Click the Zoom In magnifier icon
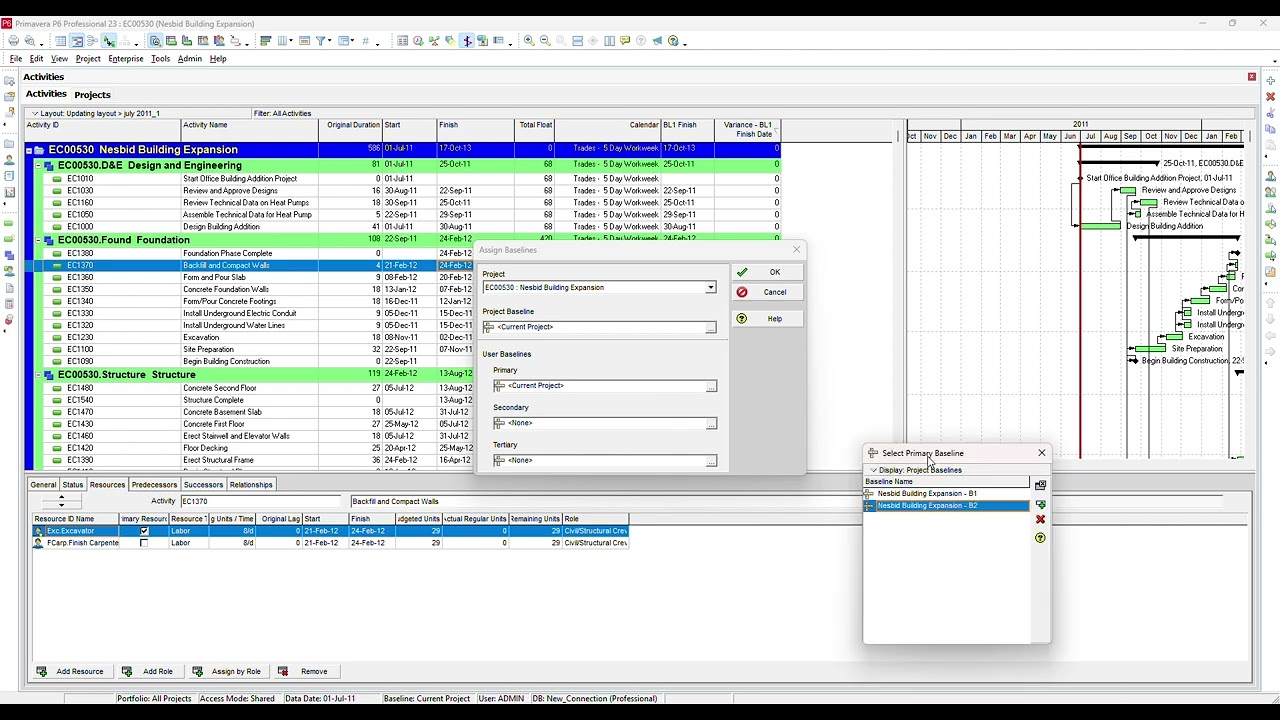1280x720 pixels. (x=529, y=41)
